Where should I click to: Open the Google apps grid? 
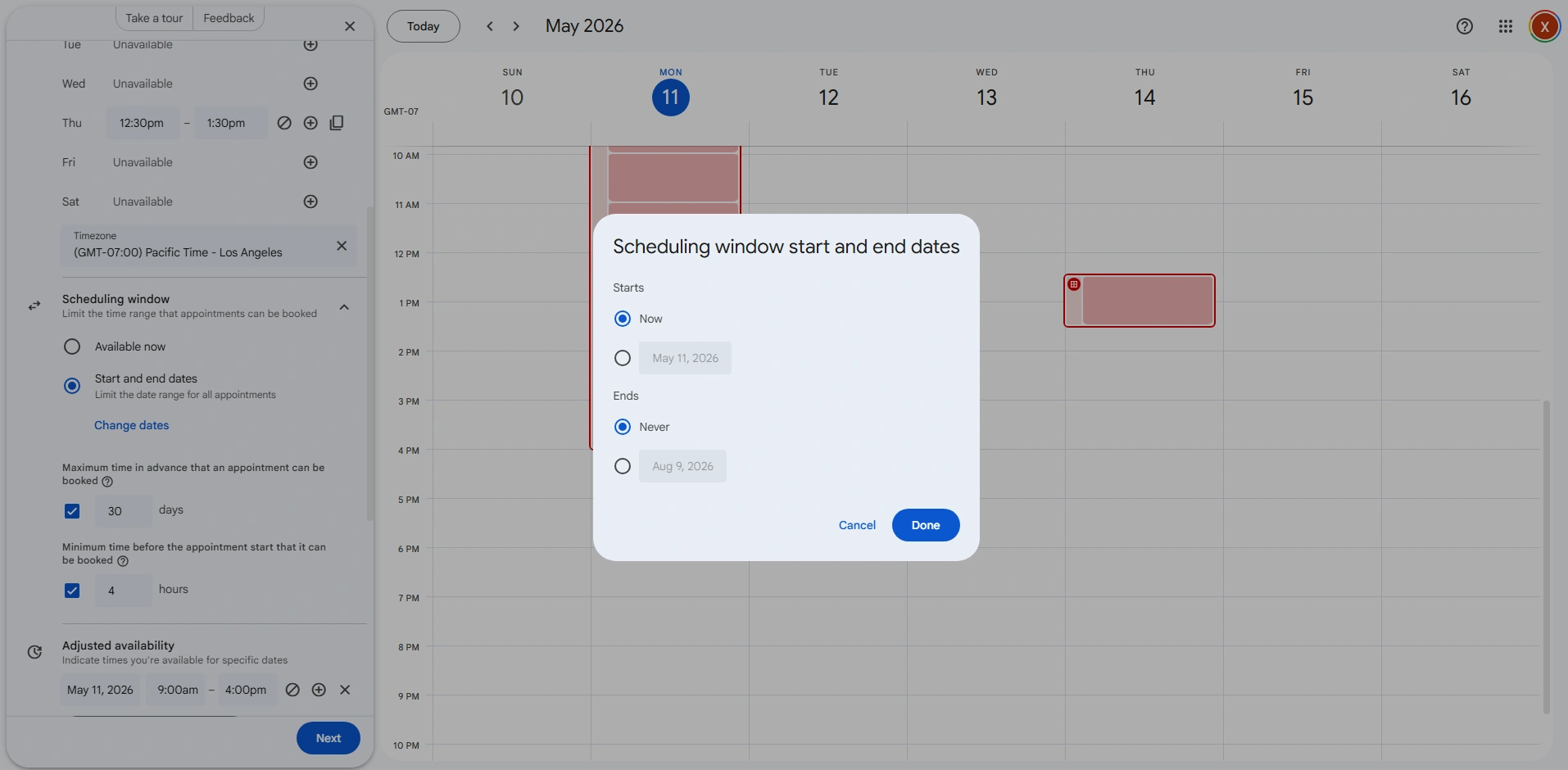click(1506, 26)
